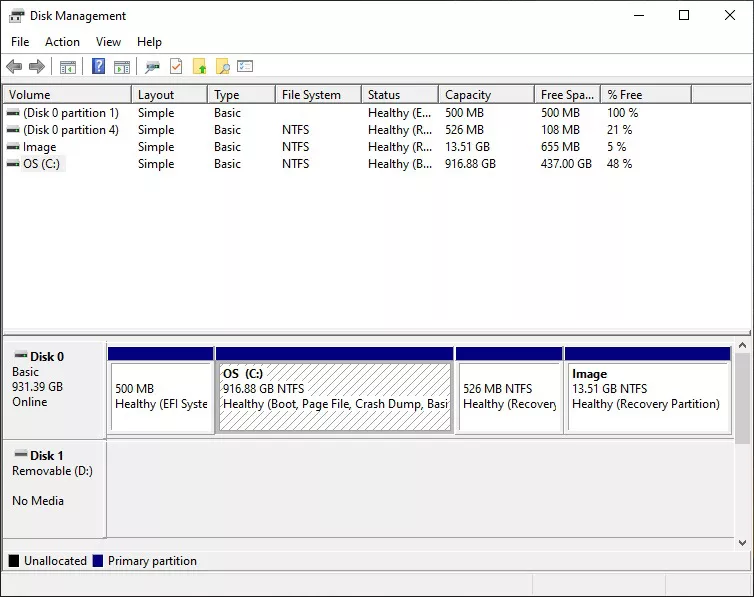This screenshot has width=754, height=597.
Task: Click the magnifier folder search icon
Action: [x=222, y=67]
